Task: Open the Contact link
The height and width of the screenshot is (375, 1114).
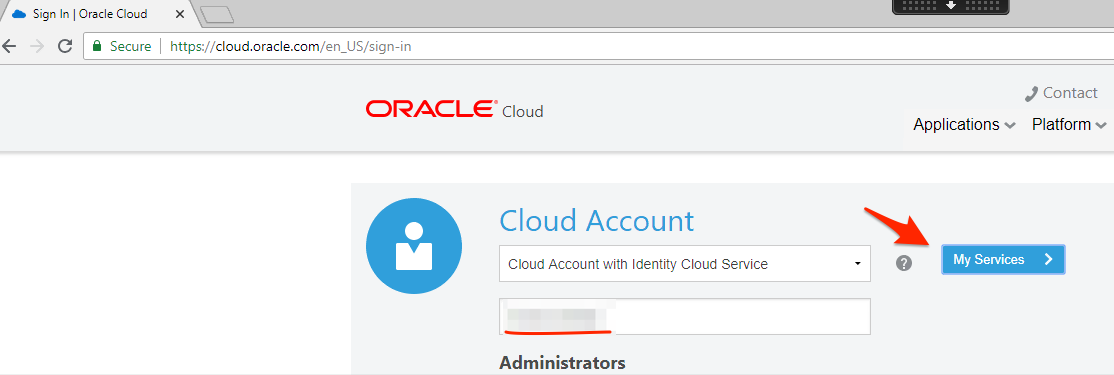Action: [1061, 93]
